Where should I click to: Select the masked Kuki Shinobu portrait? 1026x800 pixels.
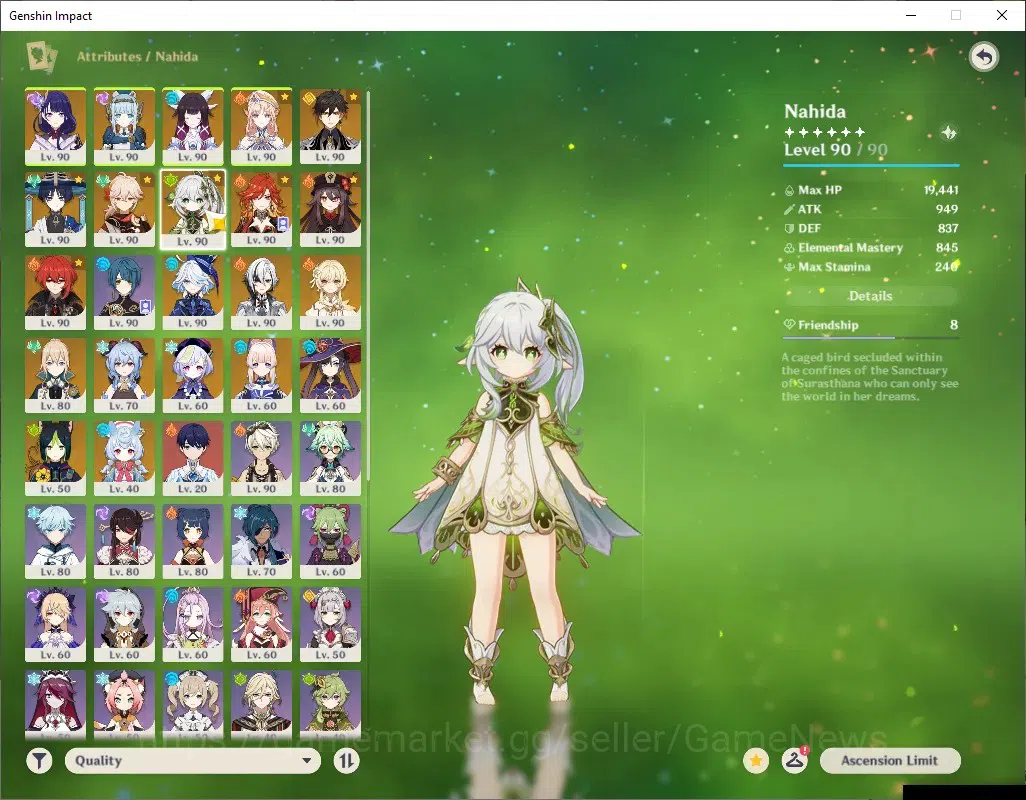point(330,542)
